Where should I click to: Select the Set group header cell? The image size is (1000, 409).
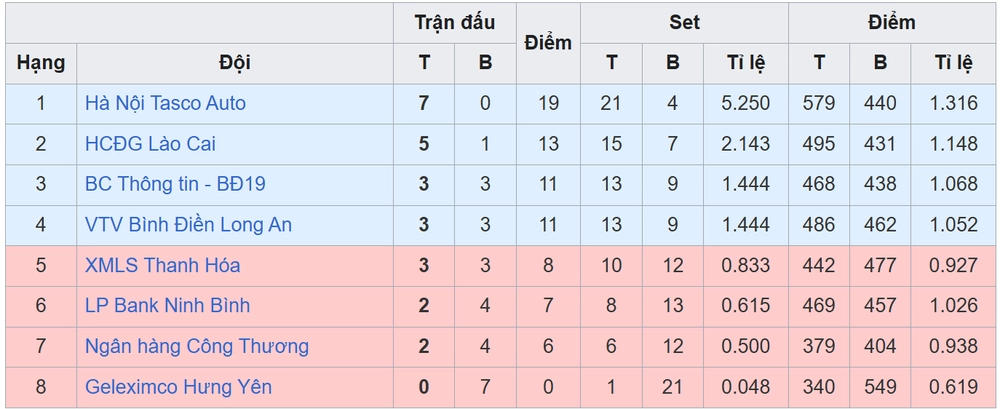685,22
